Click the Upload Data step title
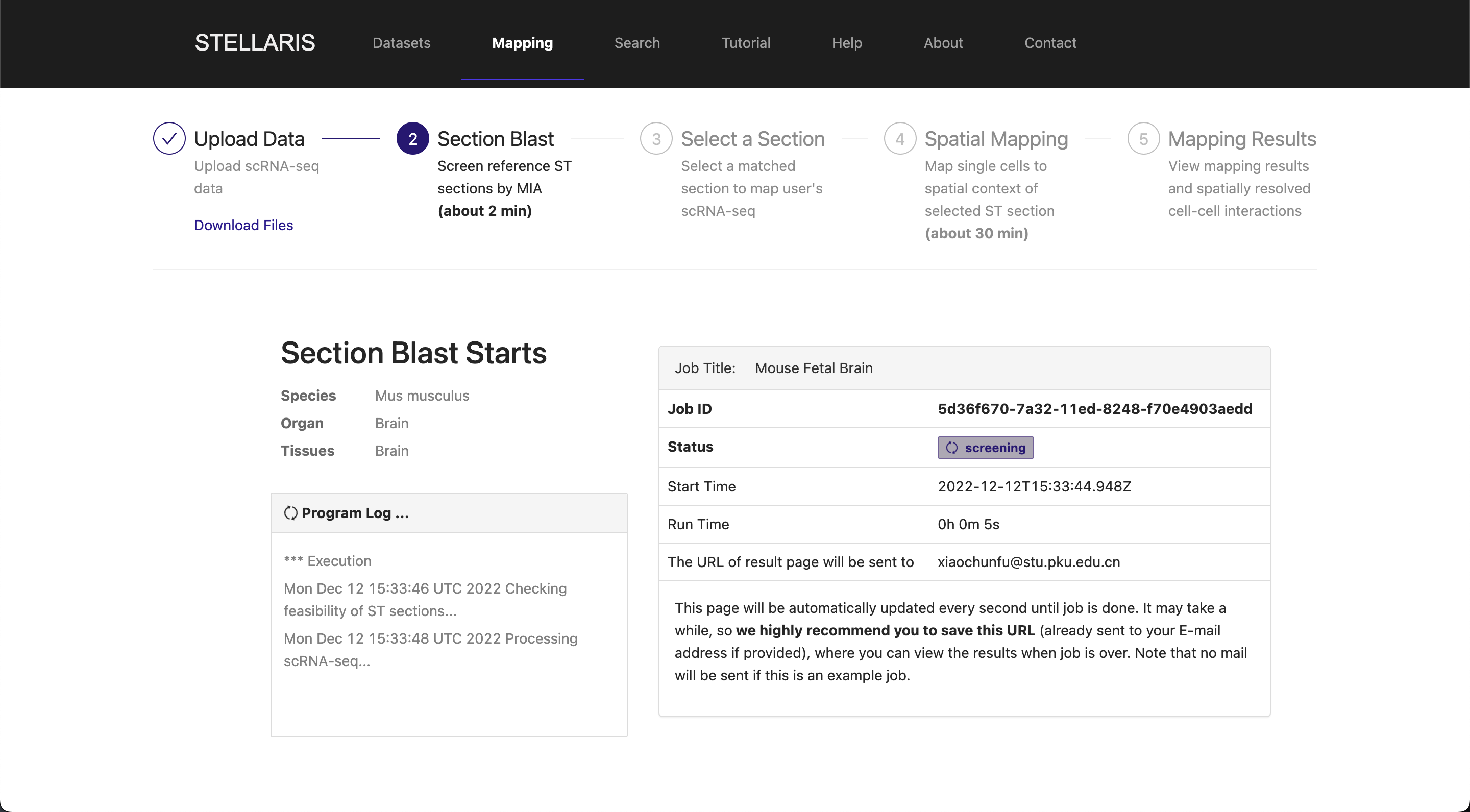 click(x=250, y=139)
